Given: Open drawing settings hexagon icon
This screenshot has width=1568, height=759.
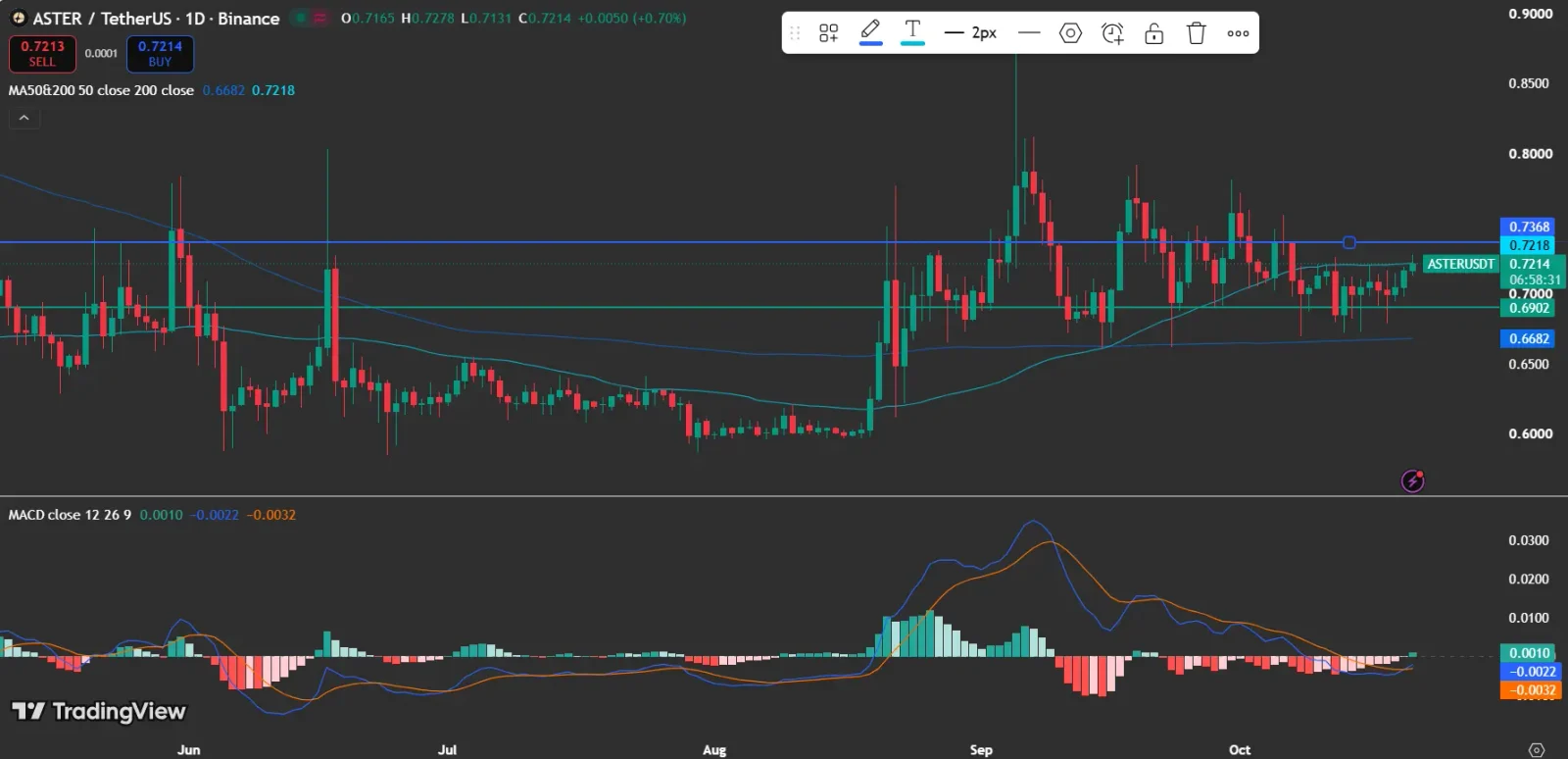Looking at the screenshot, I should 1070,33.
